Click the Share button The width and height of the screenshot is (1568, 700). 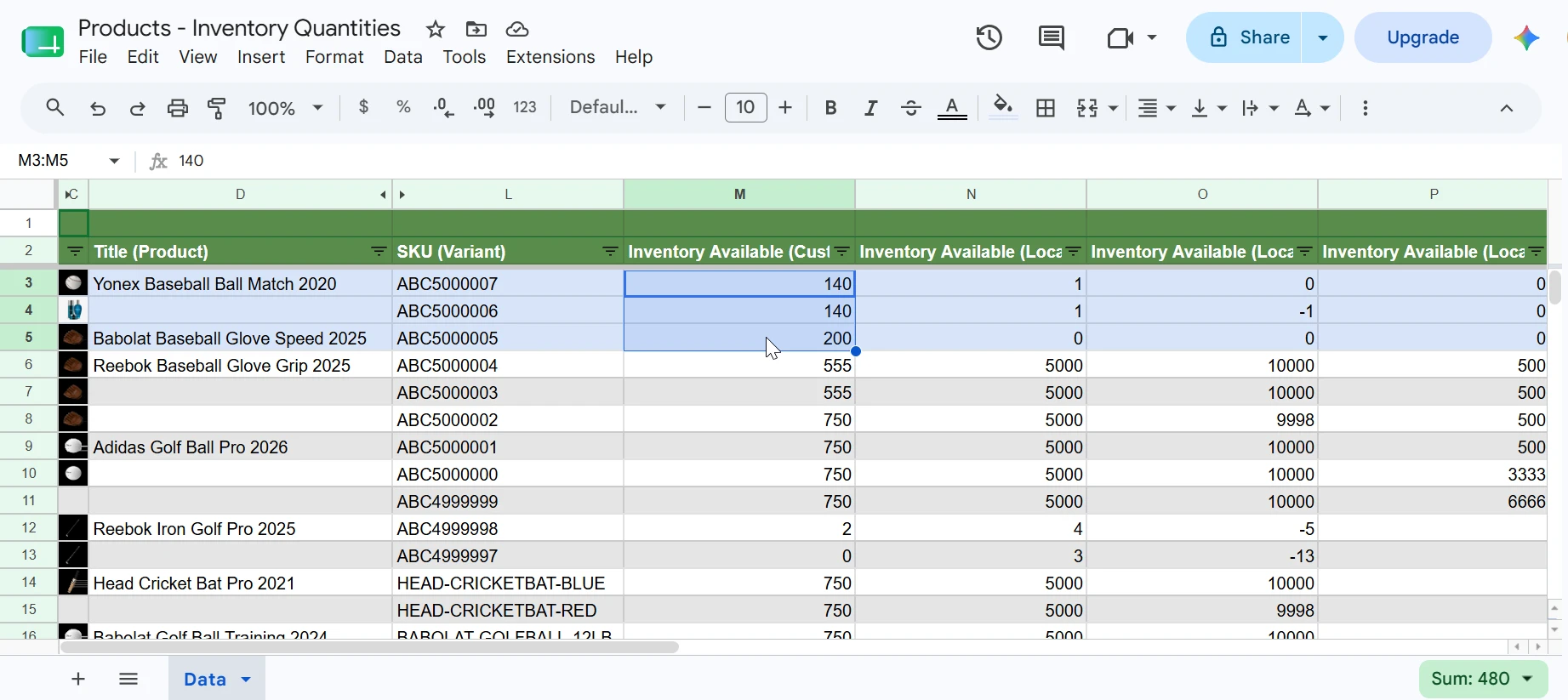pos(1244,37)
